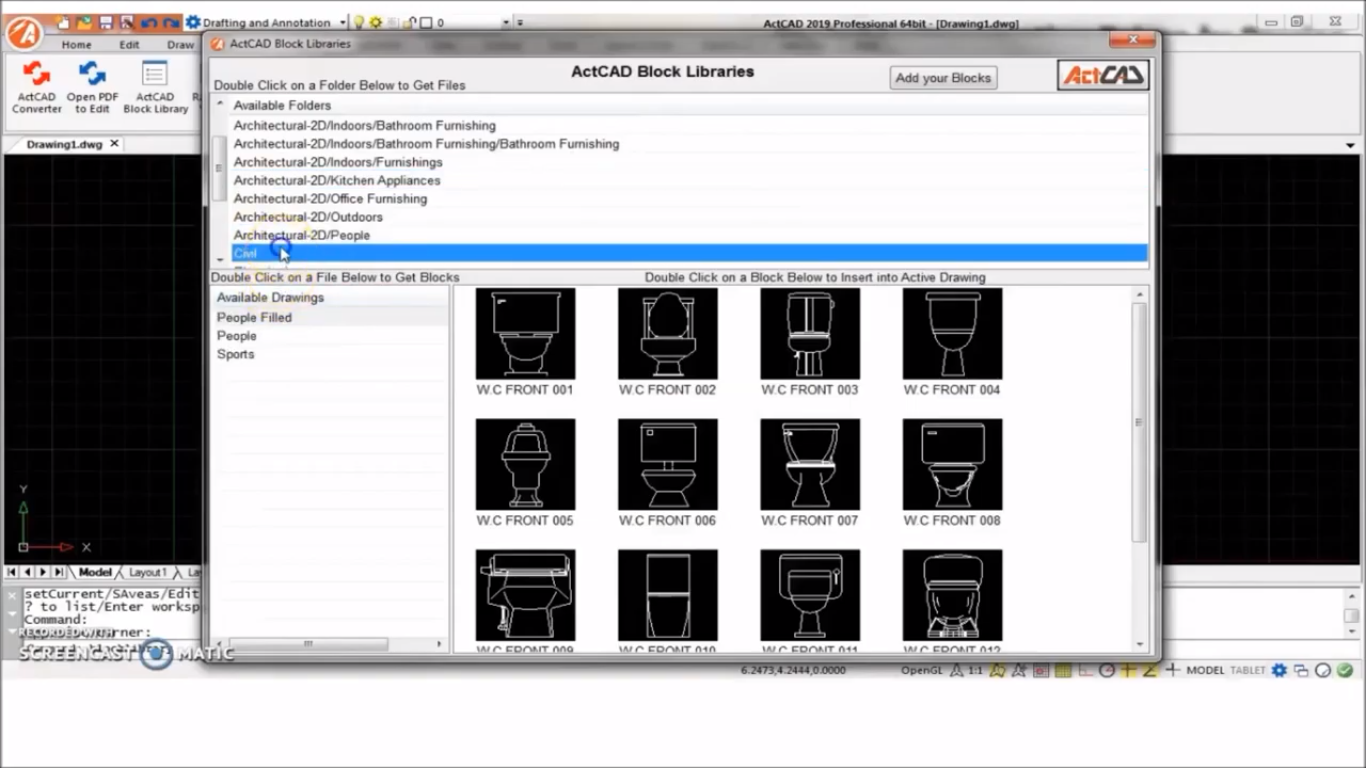Click the layer color square swatch
The image size is (1366, 768).
click(425, 22)
